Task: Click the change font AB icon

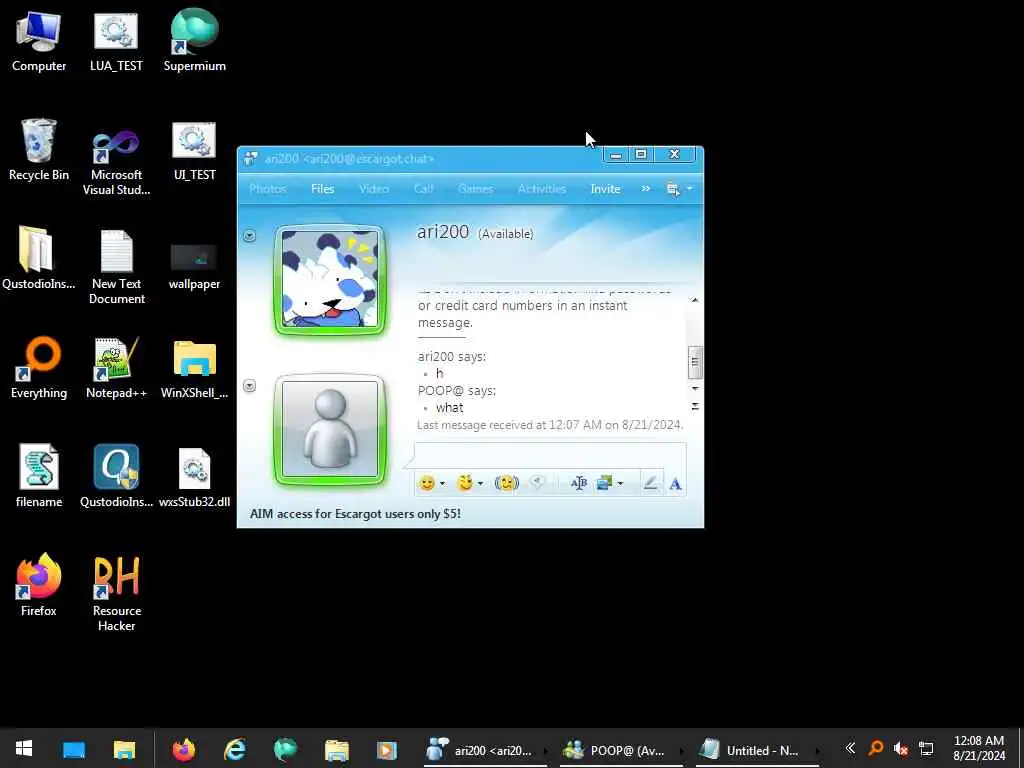Action: pos(579,483)
